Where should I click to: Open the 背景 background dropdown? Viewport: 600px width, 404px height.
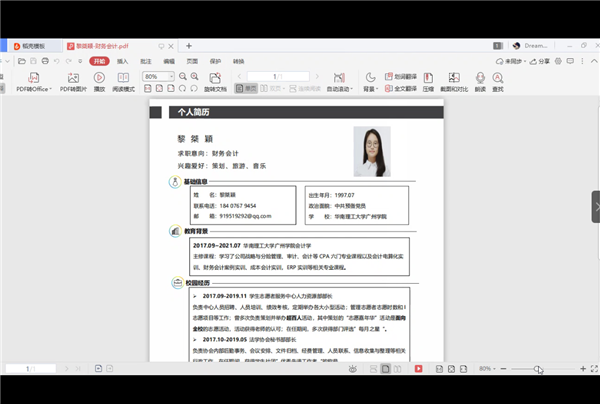tap(371, 89)
